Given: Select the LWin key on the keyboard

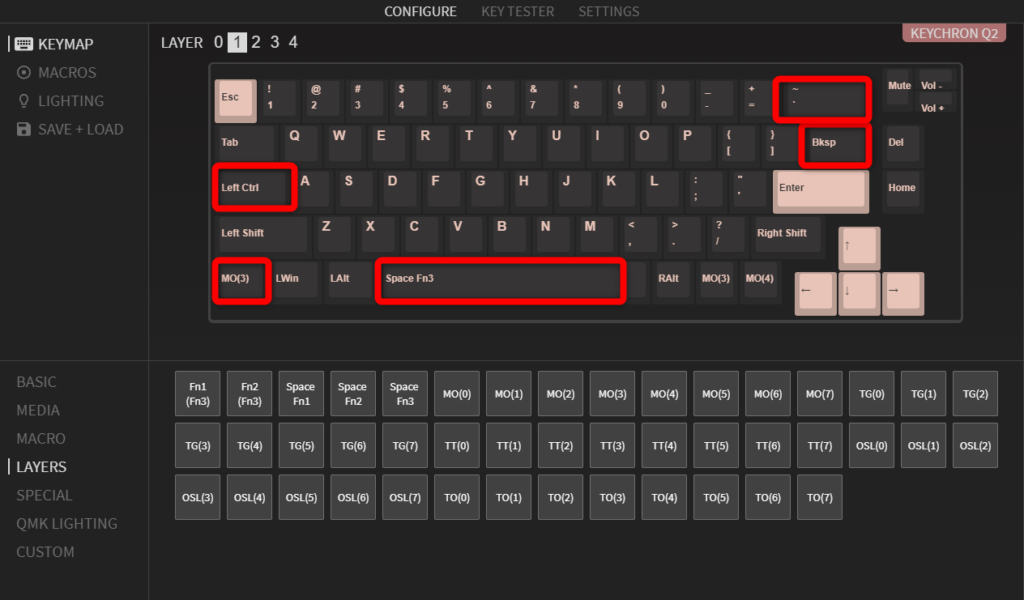Looking at the screenshot, I should point(295,281).
